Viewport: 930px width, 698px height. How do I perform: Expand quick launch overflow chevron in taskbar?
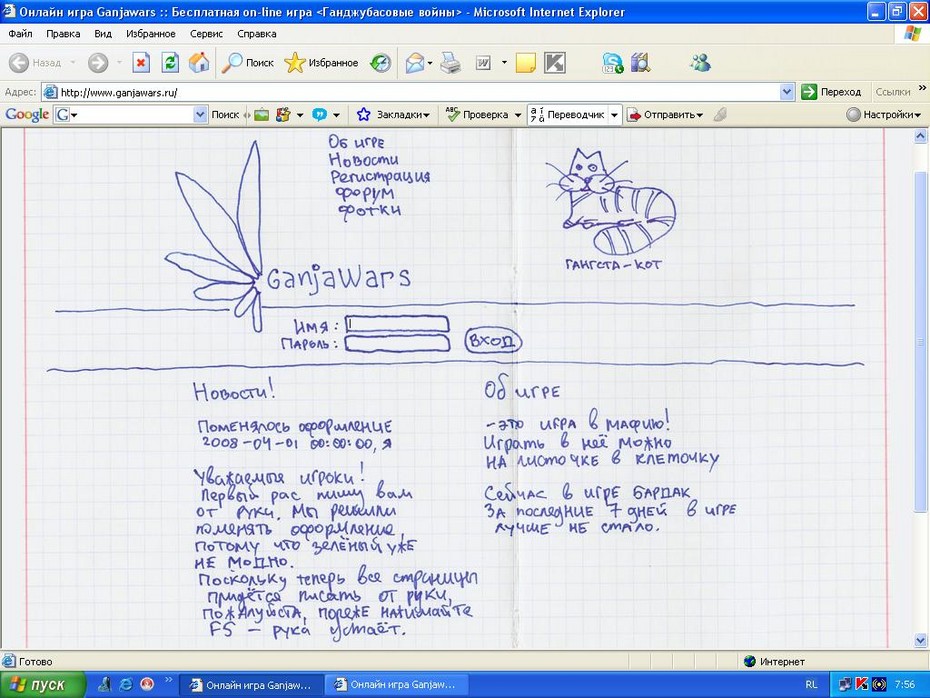168,680
